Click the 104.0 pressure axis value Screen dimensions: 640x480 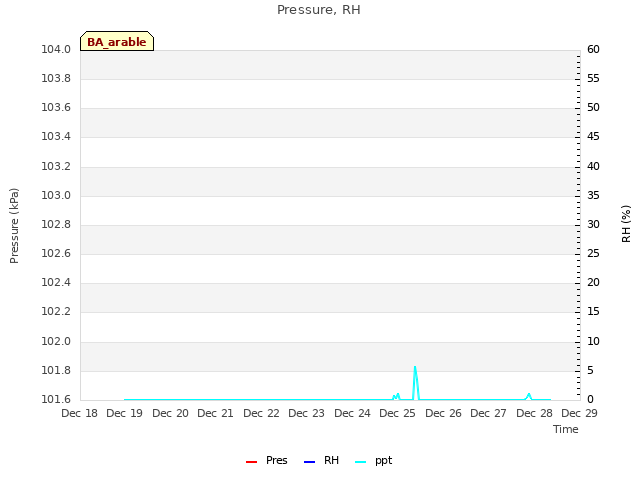[x=56, y=49]
